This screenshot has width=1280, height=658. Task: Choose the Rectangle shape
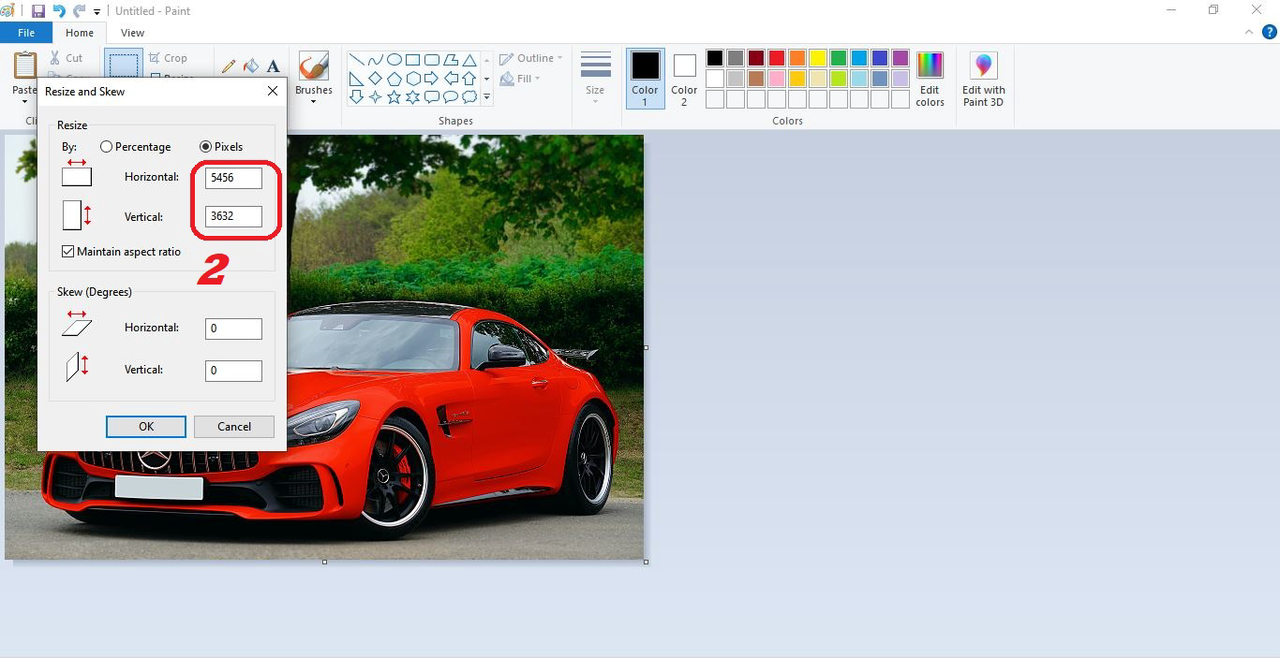point(413,59)
